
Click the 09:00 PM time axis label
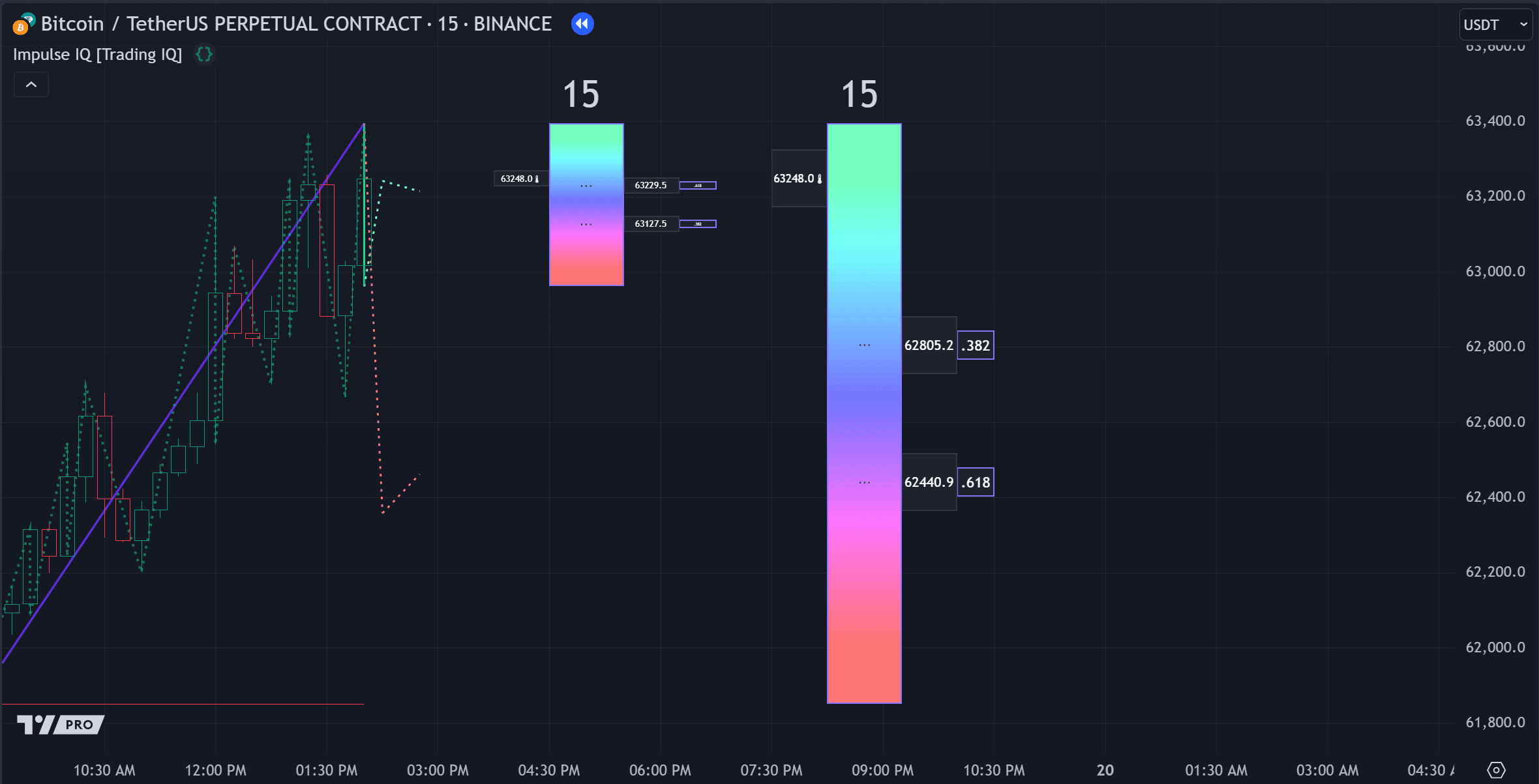pyautogui.click(x=882, y=770)
